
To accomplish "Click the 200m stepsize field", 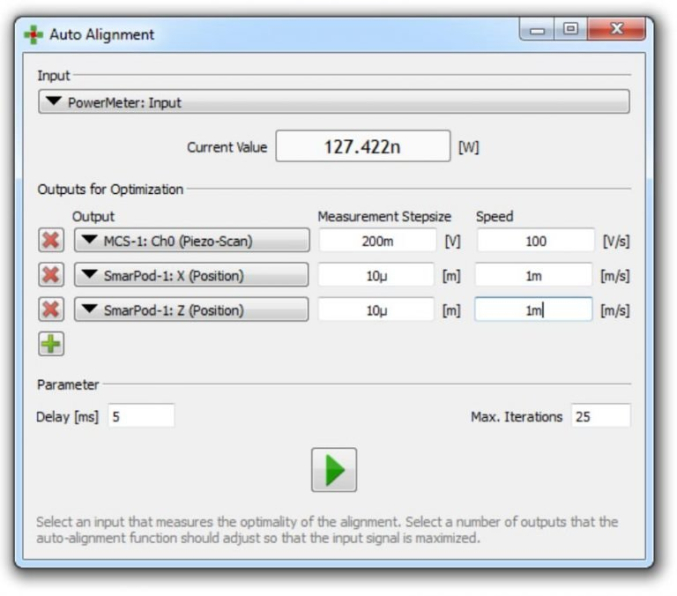I will point(377,241).
